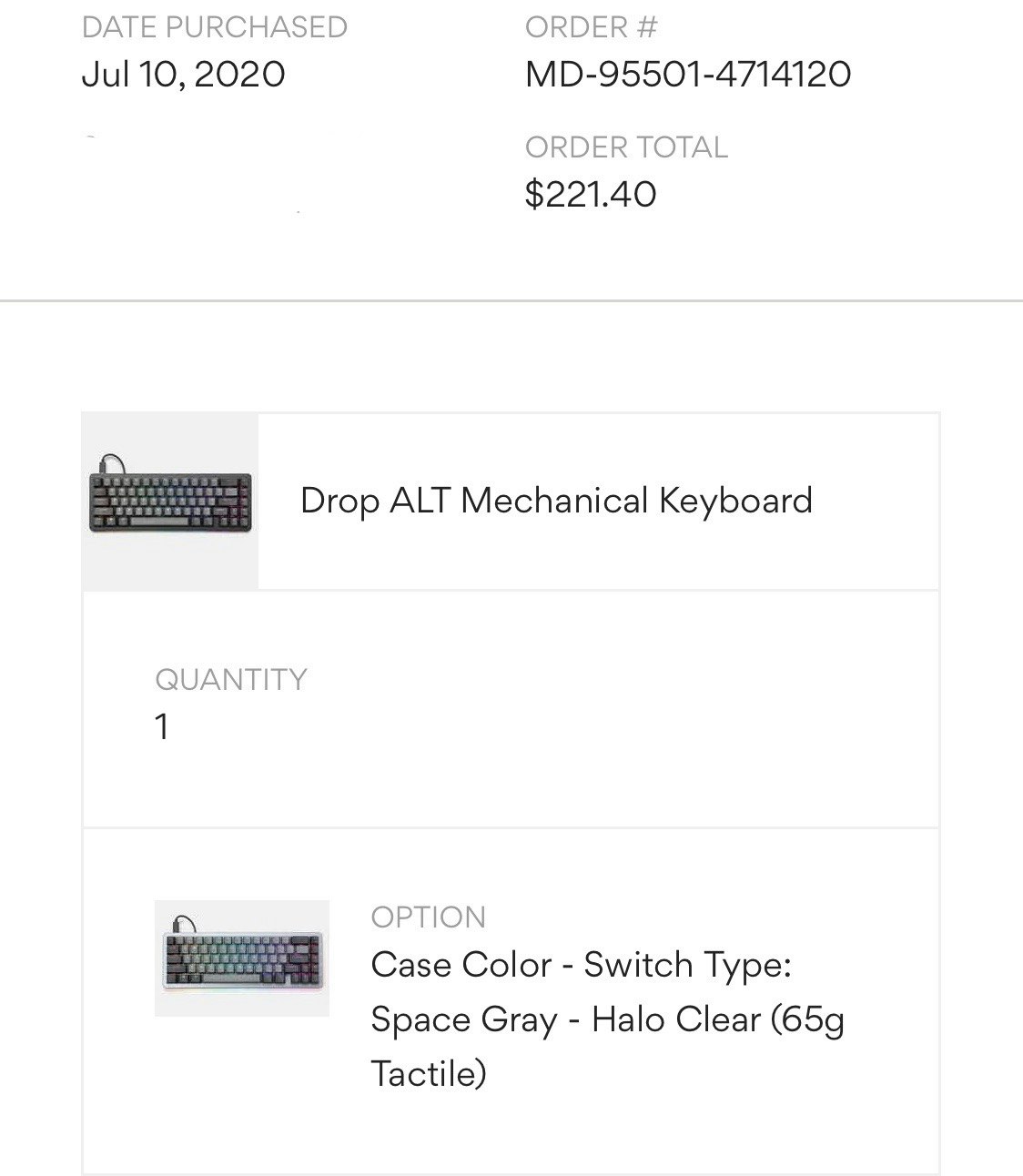Viewport: 1023px width, 1176px height.
Task: Click the QUANTITY label
Action: 231,679
